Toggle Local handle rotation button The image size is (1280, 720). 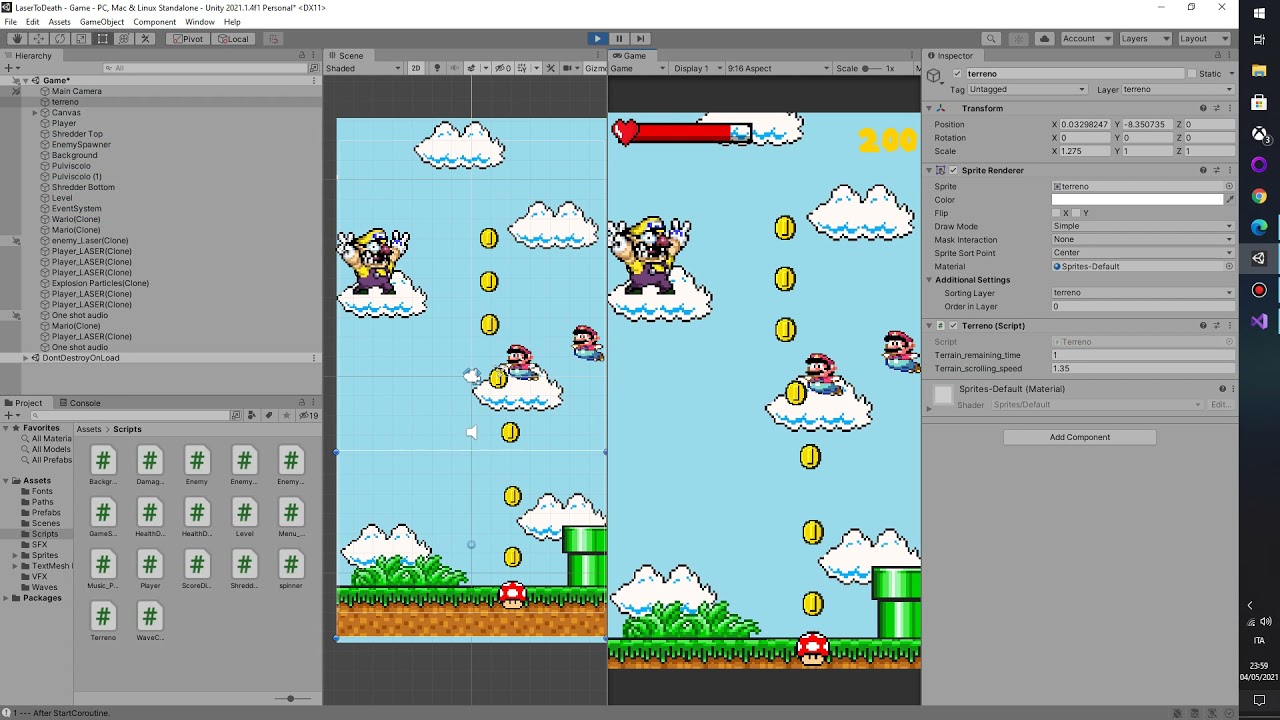click(x=233, y=39)
